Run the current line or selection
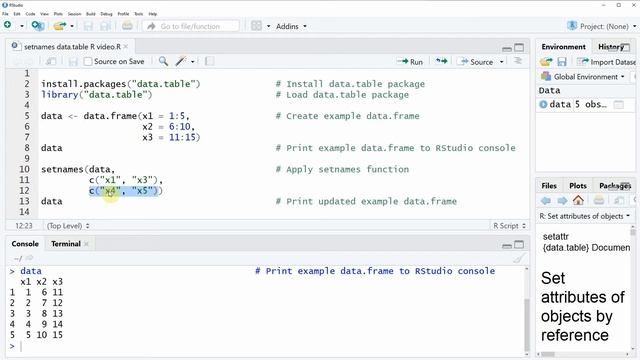Screen dimensions: 640x360 click(410, 62)
